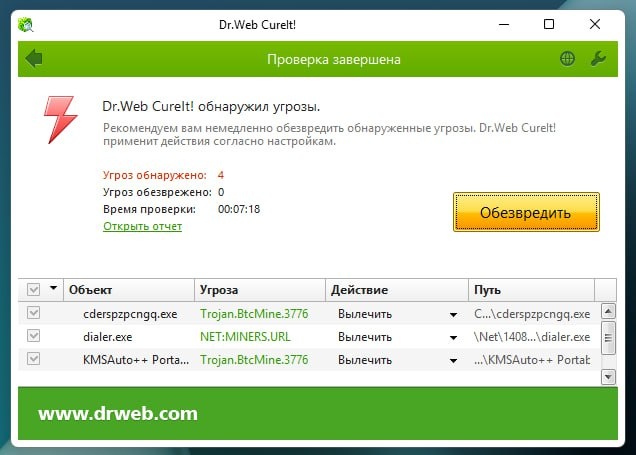Click the threat list scrollbar thumb
Screen dimensions: 636x455
click(x=608, y=338)
